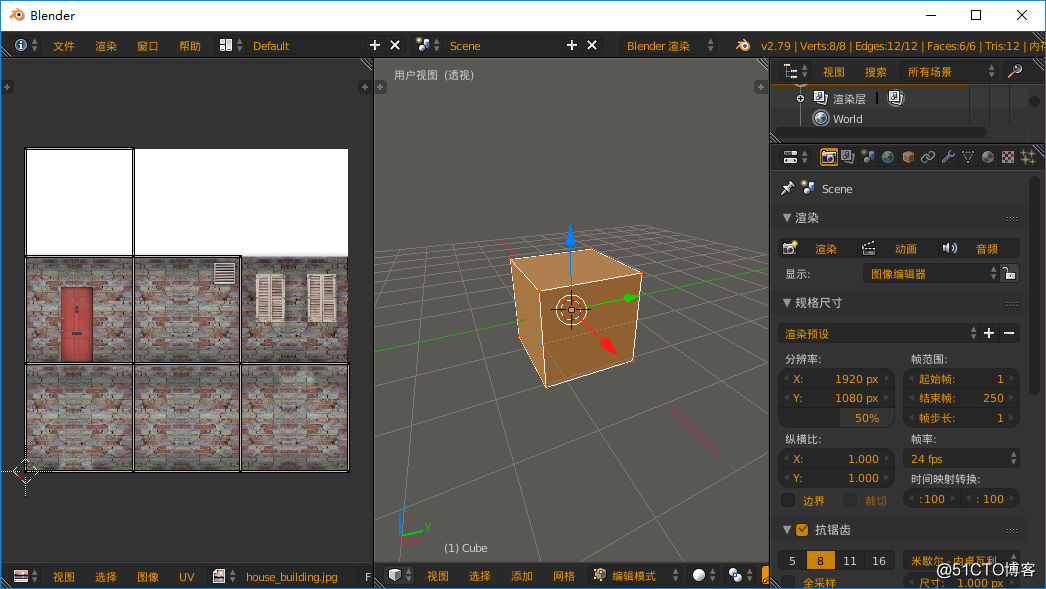Toggle the pin icon next to Scene

788,188
